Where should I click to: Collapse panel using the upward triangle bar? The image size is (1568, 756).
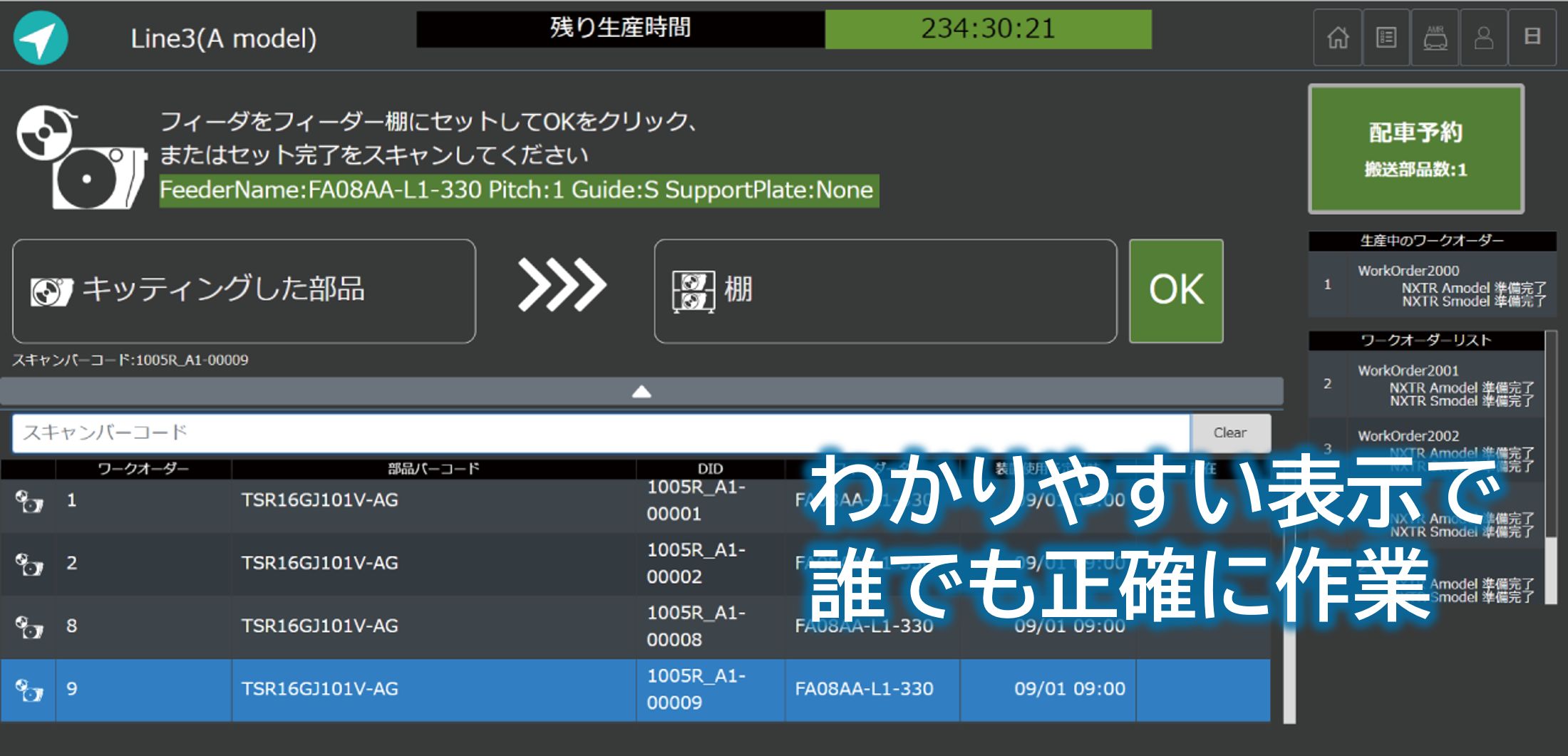tap(641, 391)
